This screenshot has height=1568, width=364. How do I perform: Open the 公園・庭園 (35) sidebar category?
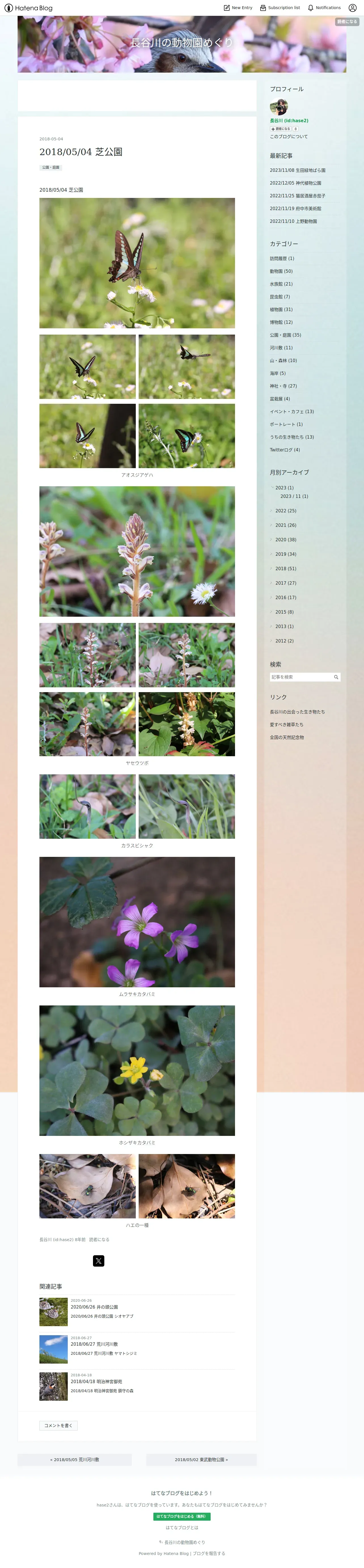(285, 335)
